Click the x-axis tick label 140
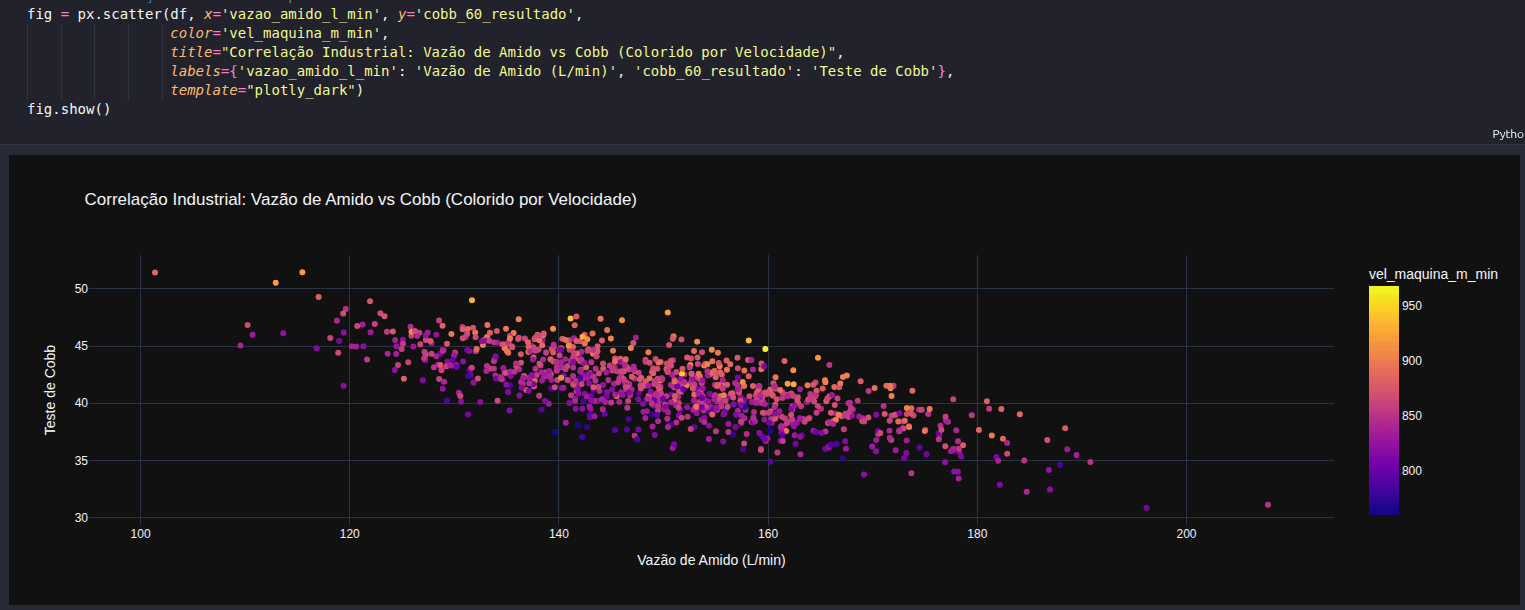Viewport: 1525px width, 610px height. pyautogui.click(x=559, y=534)
